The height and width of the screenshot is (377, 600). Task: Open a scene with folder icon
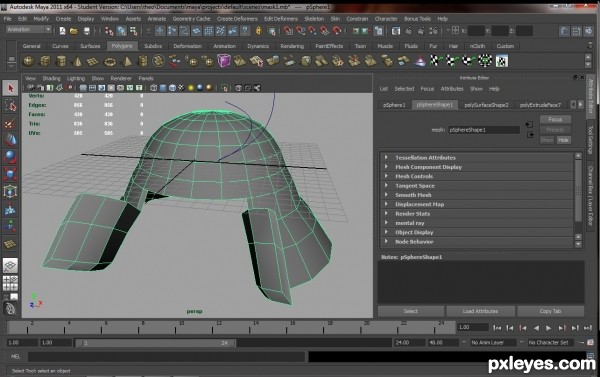click(74, 31)
